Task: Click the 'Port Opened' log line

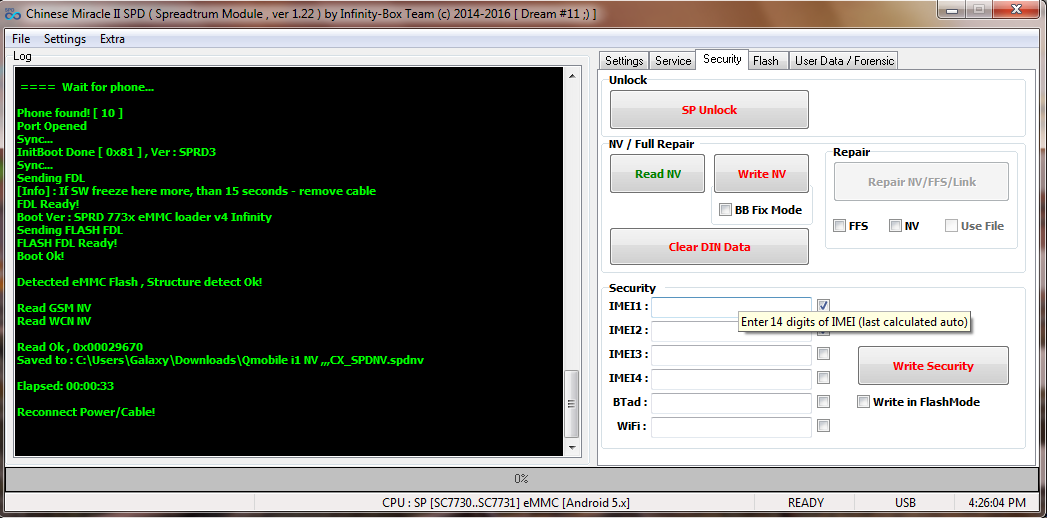Action: [x=52, y=126]
